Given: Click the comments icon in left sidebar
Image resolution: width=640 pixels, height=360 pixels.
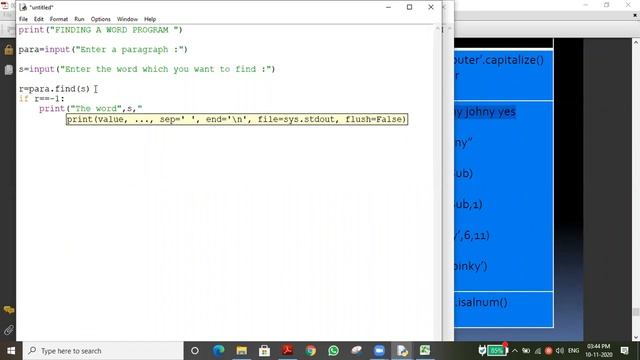Looking at the screenshot, I should 8,310.
